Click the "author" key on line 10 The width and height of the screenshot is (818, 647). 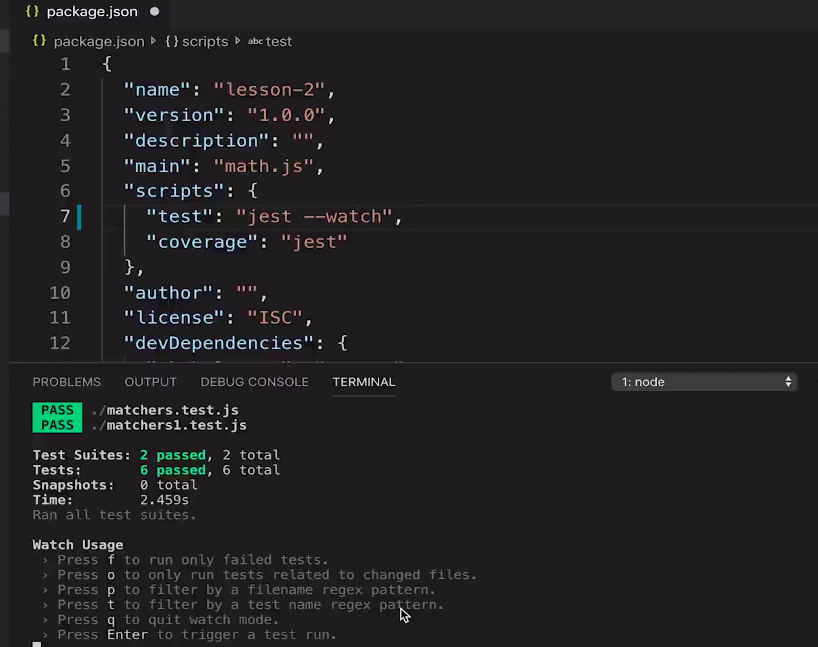click(169, 293)
